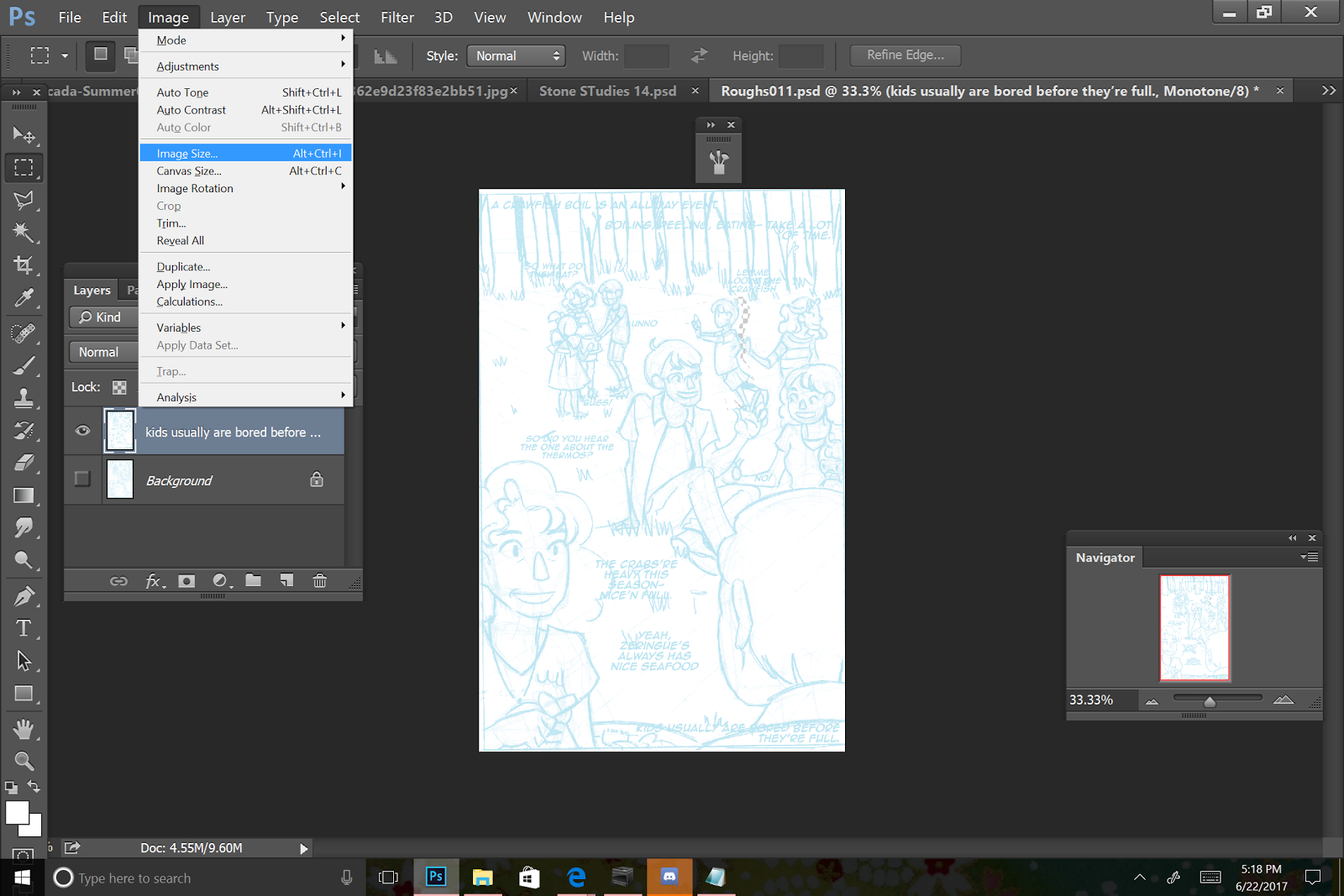Open the layer Kind filter dropdown
Viewport: 1344px width, 896px height.
(104, 317)
